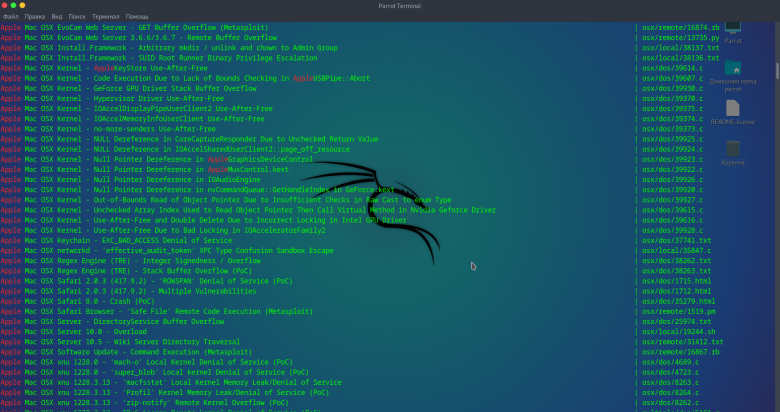Click the path osx/remote/16874.rb
Viewport: 780px width, 412px height.
tap(681, 27)
